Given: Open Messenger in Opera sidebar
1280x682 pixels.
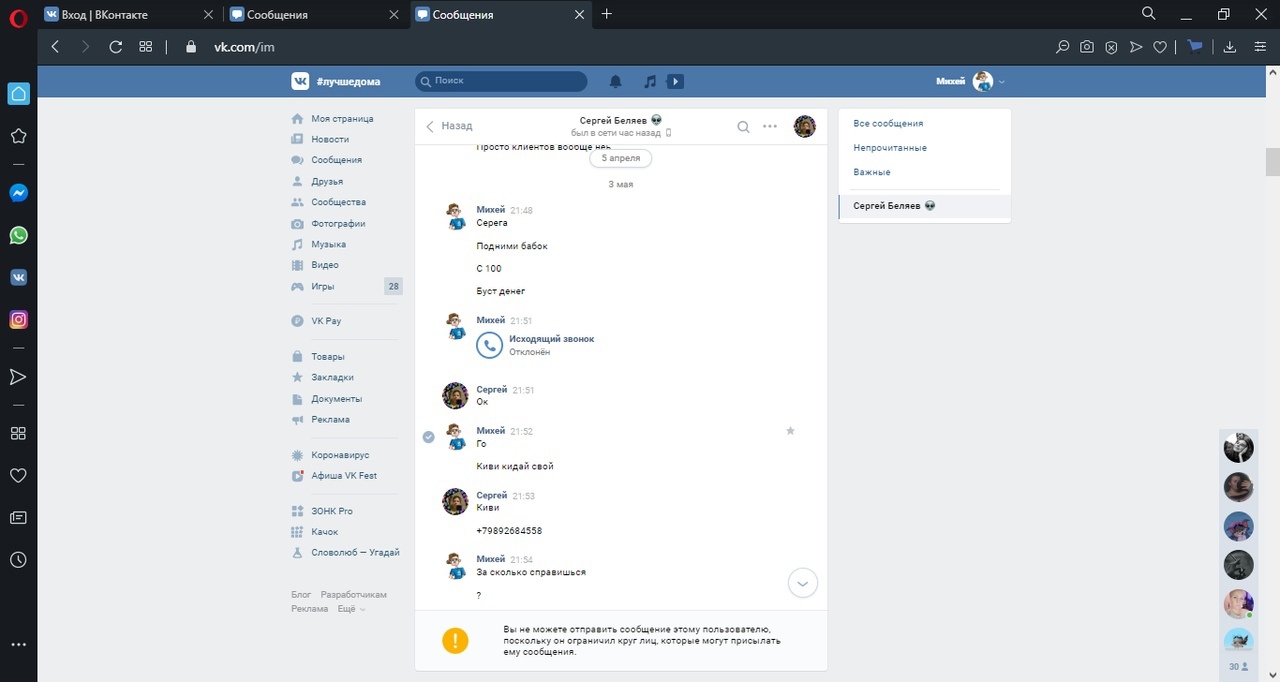Looking at the screenshot, I should (x=18, y=194).
